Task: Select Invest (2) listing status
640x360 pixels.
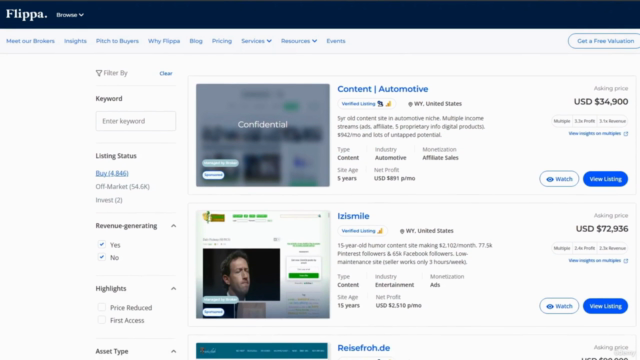Action: [109, 200]
